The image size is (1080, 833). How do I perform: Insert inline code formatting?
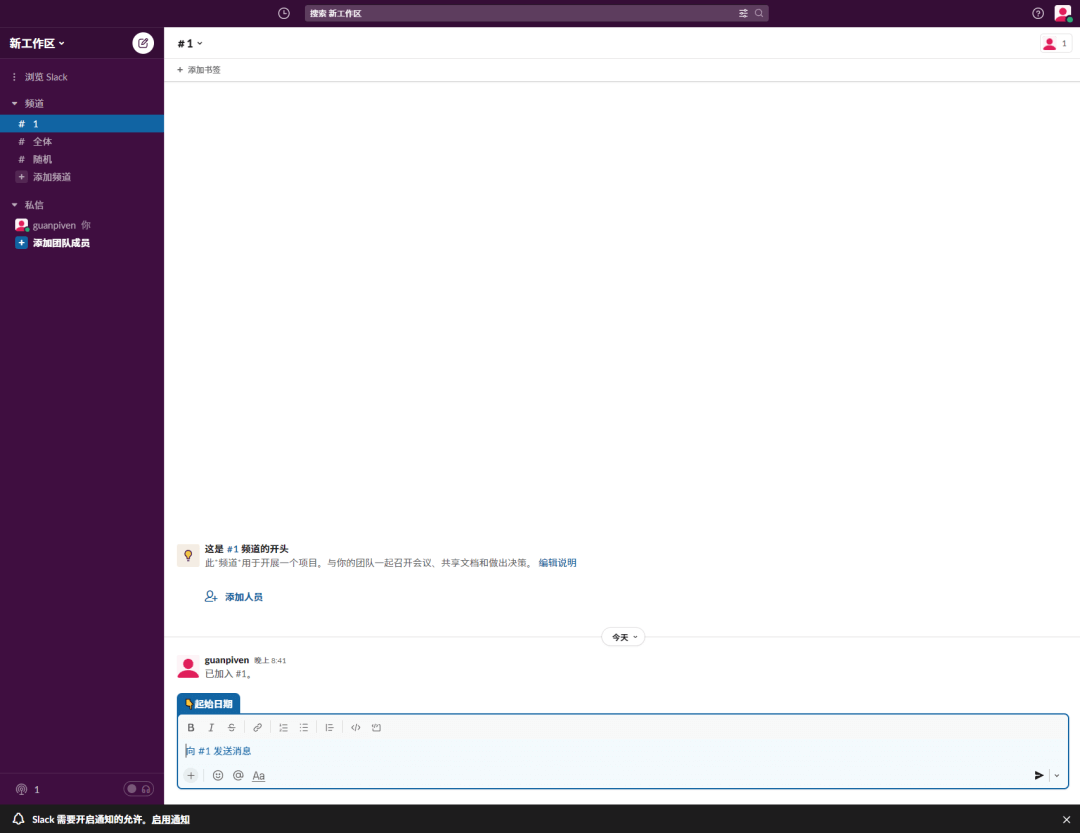tap(355, 728)
